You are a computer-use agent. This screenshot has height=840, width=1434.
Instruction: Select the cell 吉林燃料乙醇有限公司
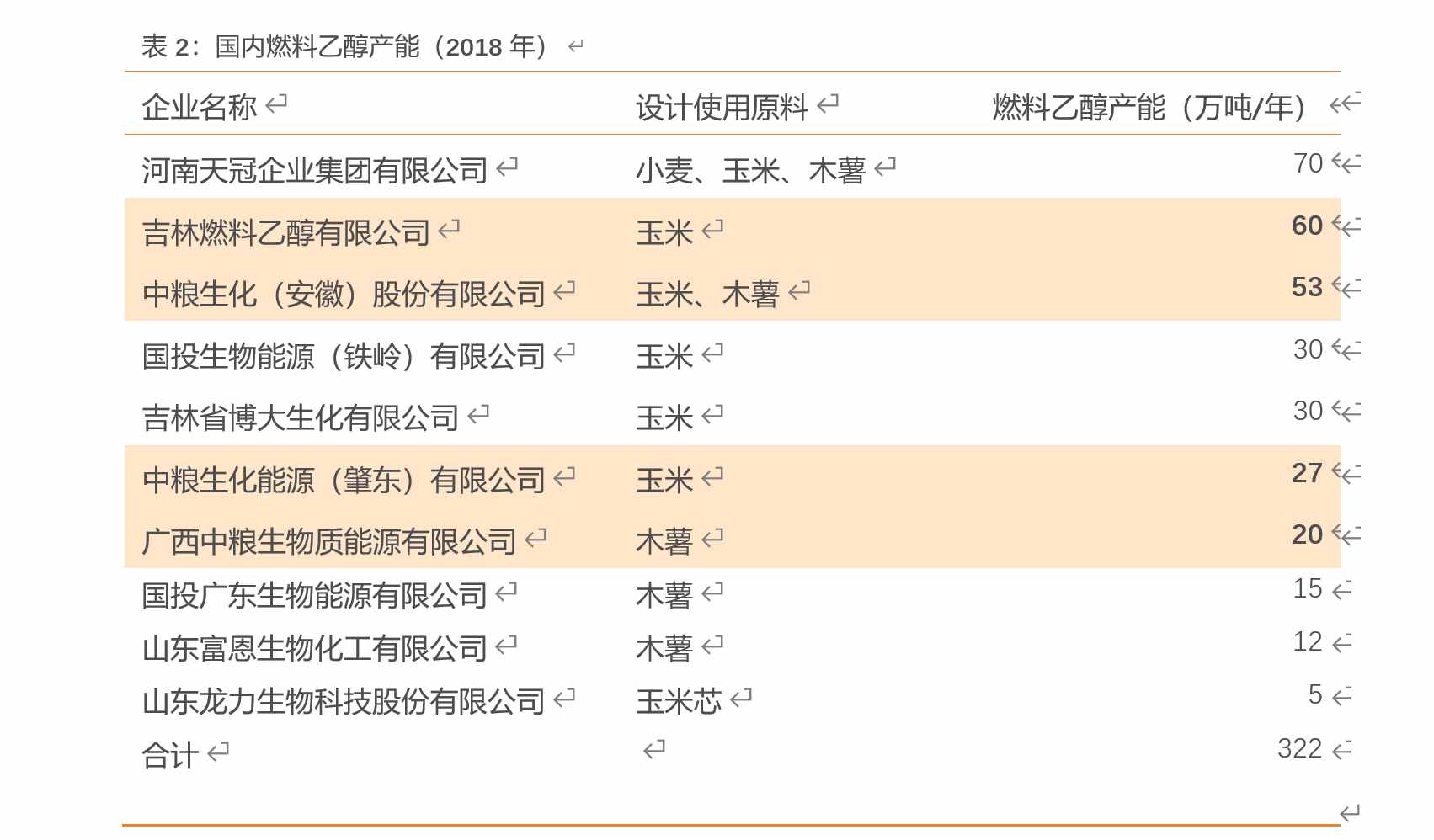[x=285, y=232]
